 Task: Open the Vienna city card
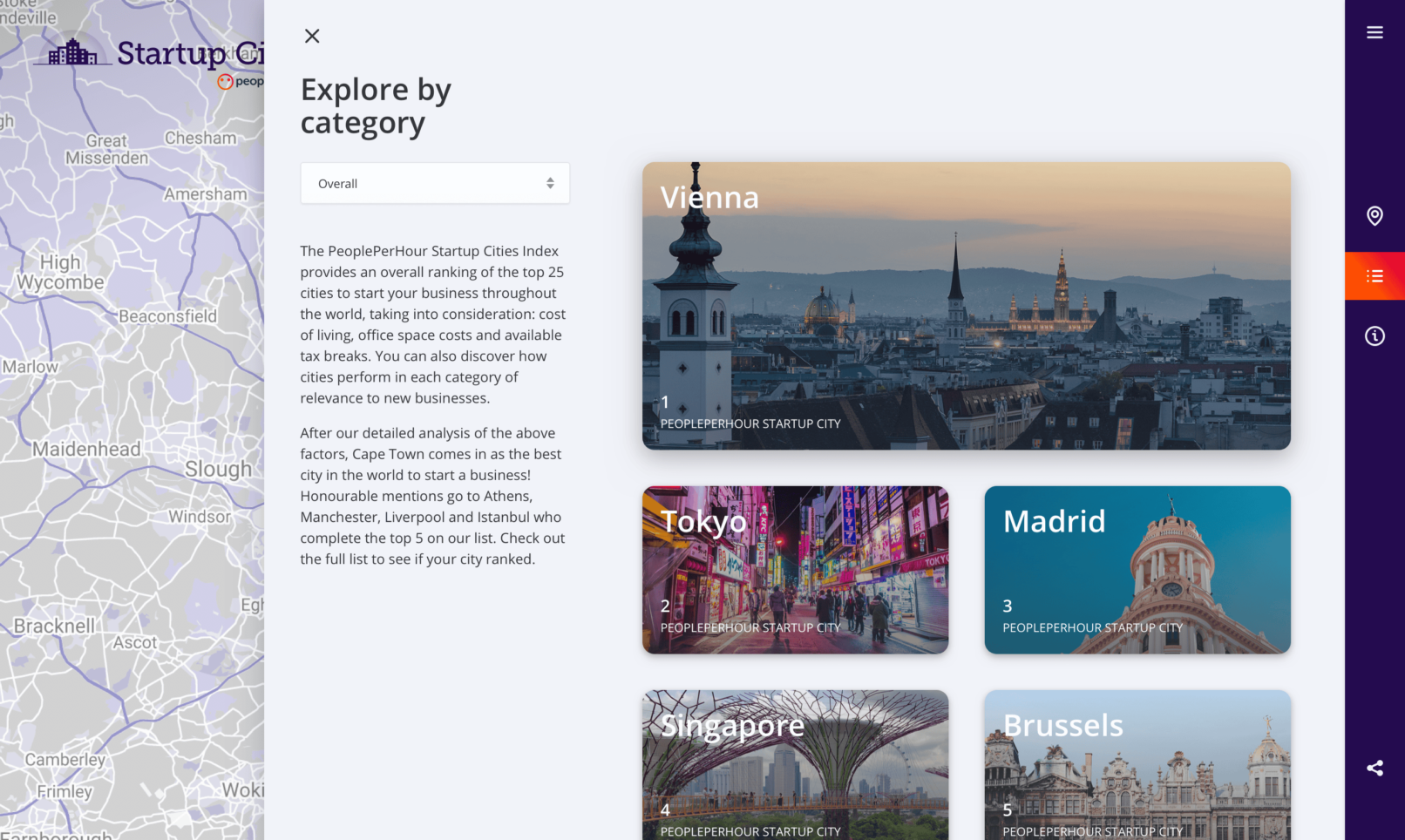(x=966, y=306)
